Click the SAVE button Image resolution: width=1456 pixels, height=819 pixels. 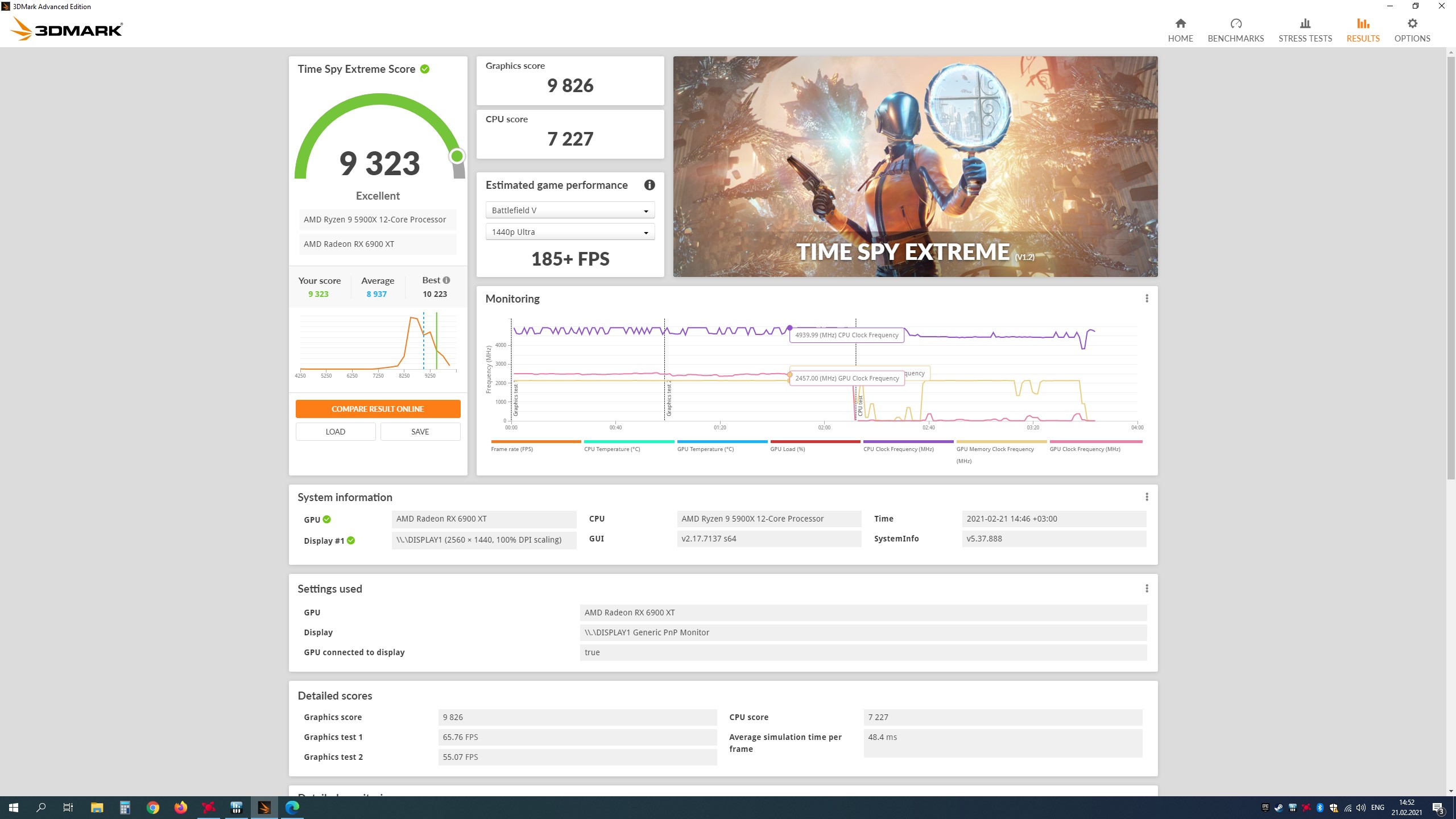tap(420, 432)
